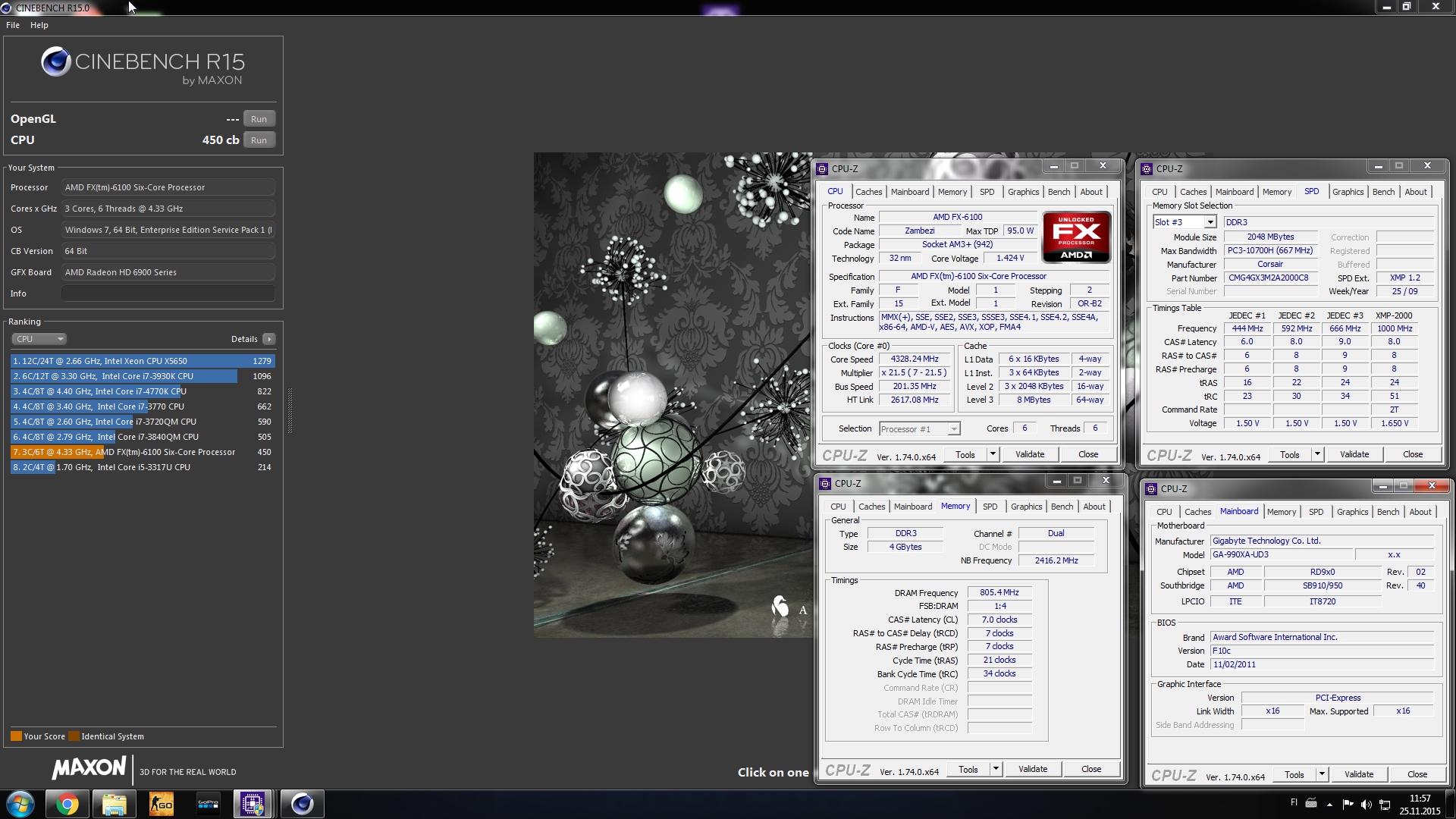Switch to SPD tab in the Memory CPU-Z window

[990, 507]
